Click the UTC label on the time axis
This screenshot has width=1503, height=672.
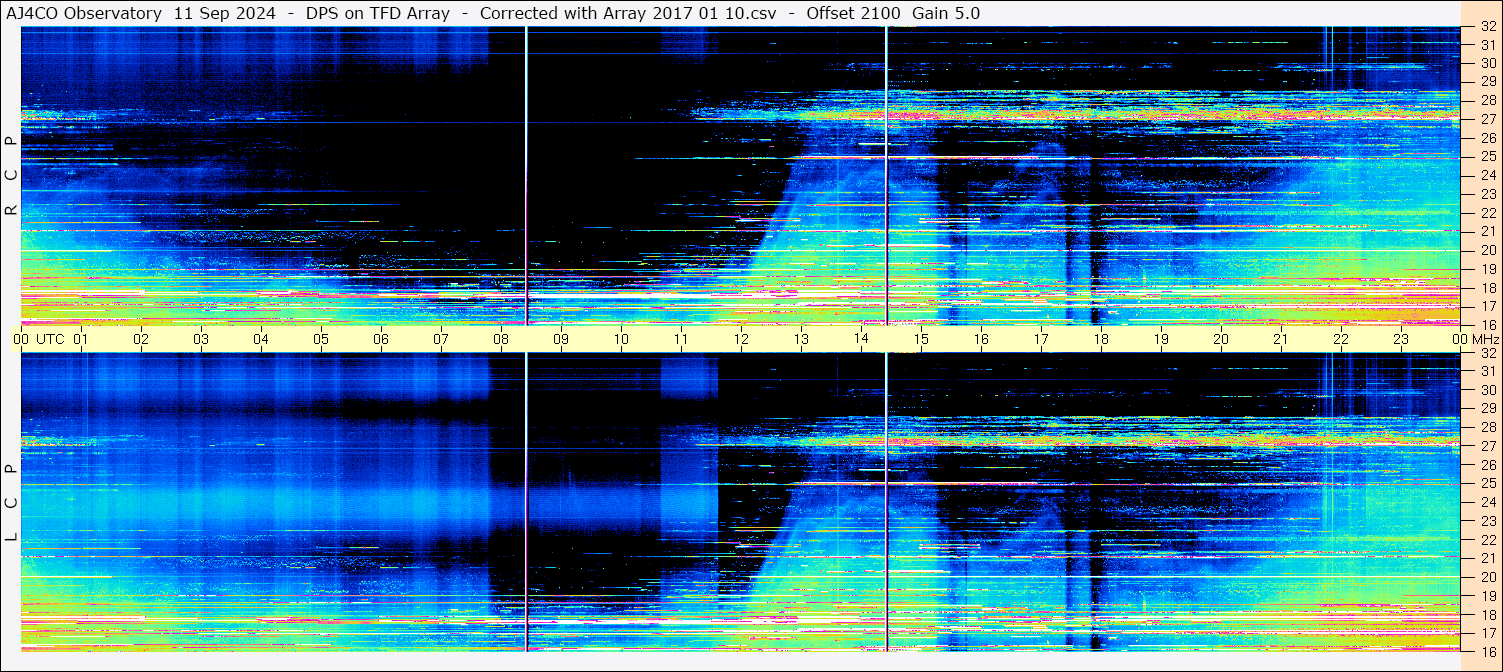click(51, 339)
